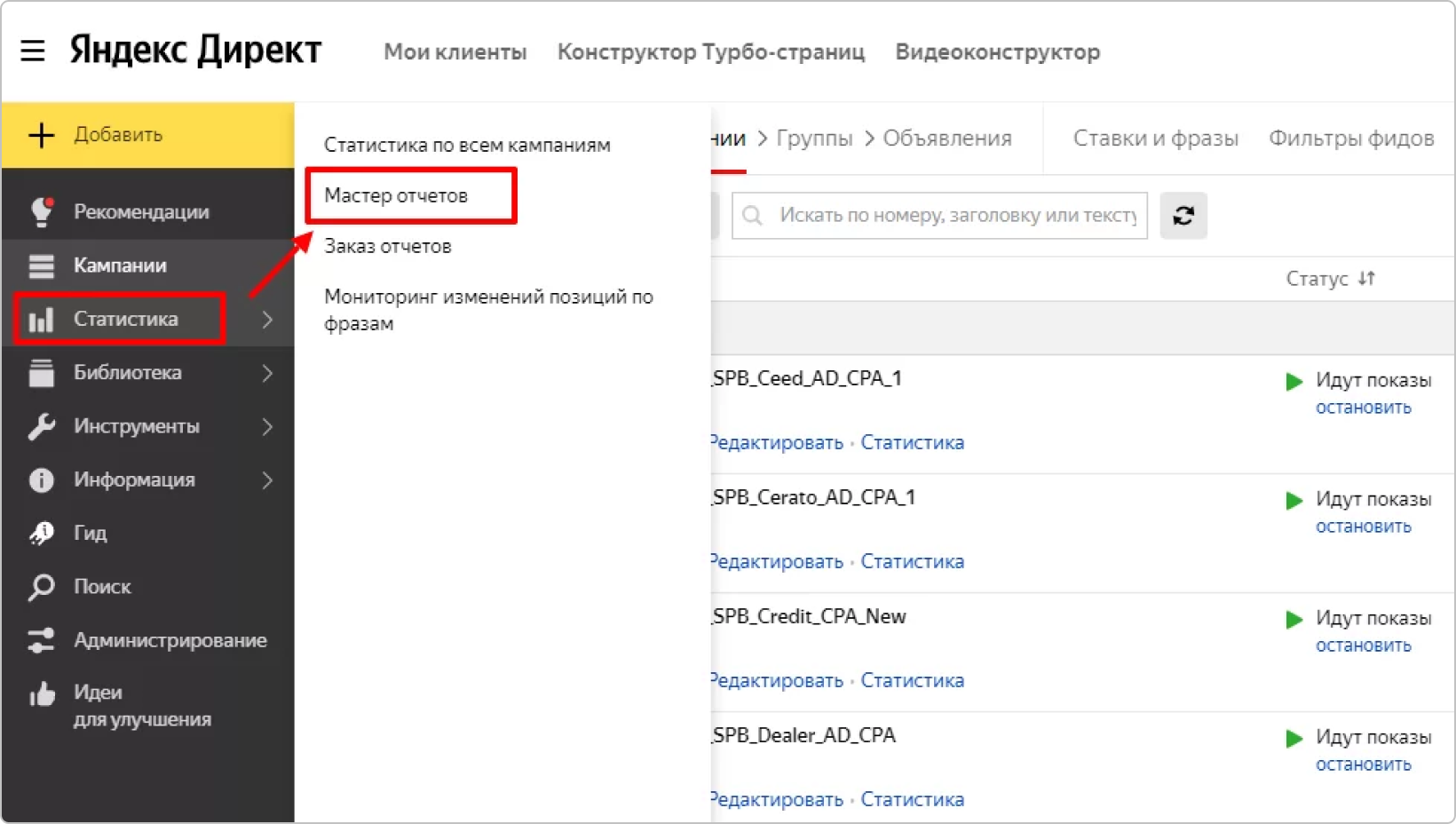Click the Ideas thumbs-up icon

pyautogui.click(x=42, y=694)
